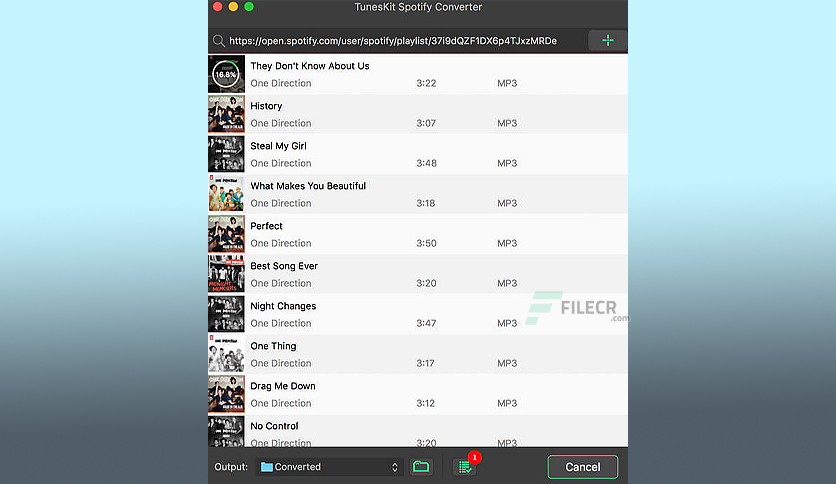Select track title Night Changes
Screen dimensions: 836x484
[x=283, y=306]
